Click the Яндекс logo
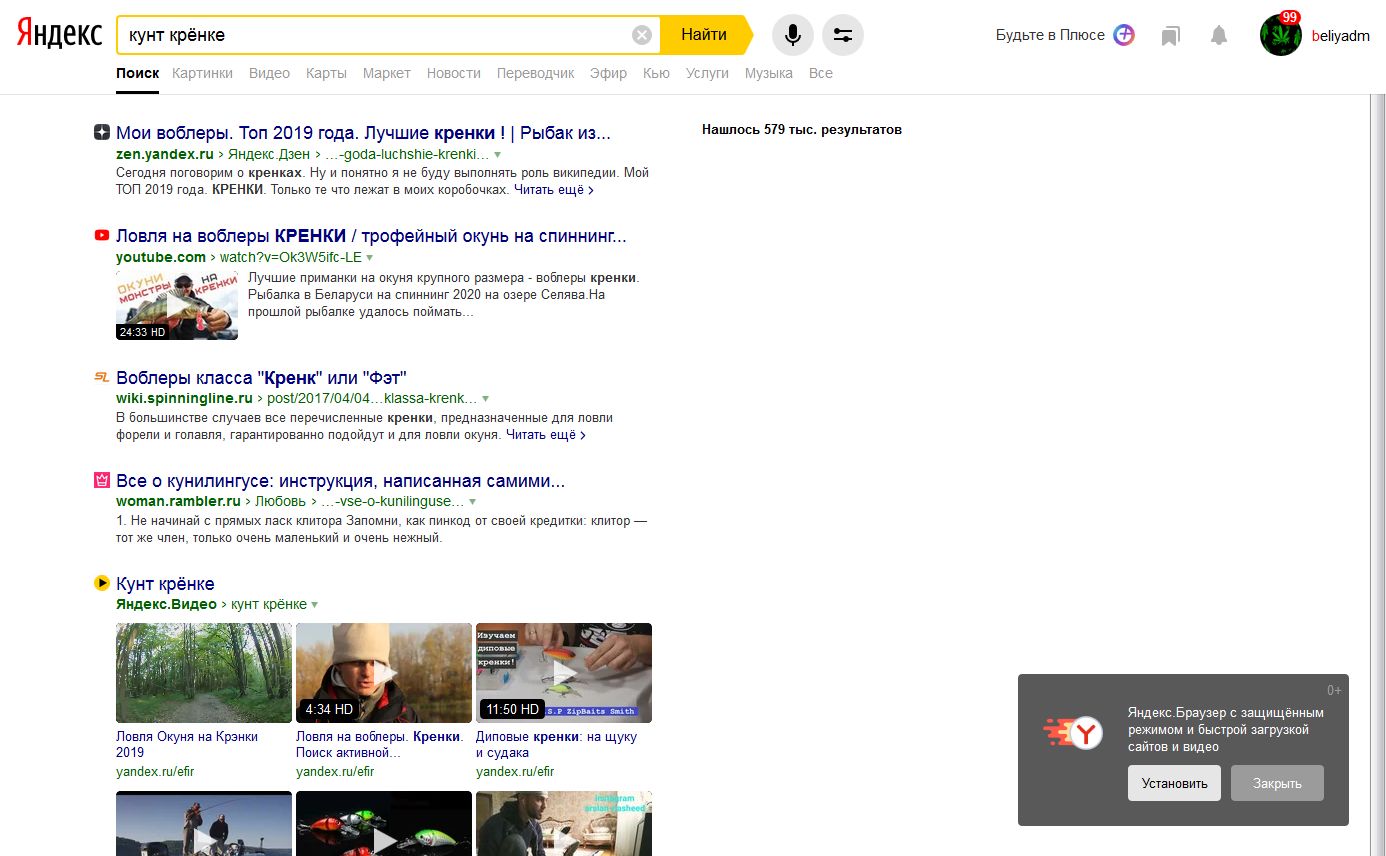 (x=59, y=35)
